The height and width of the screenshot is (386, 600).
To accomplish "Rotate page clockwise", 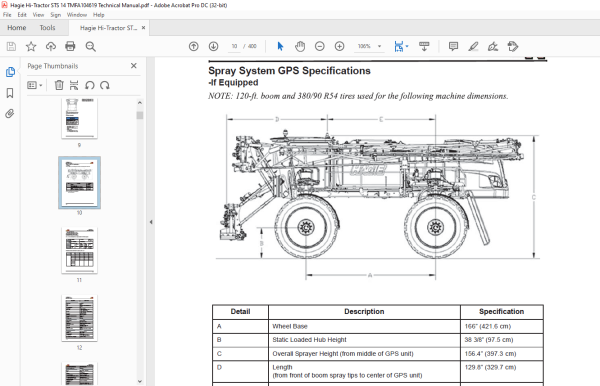I will click(105, 85).
